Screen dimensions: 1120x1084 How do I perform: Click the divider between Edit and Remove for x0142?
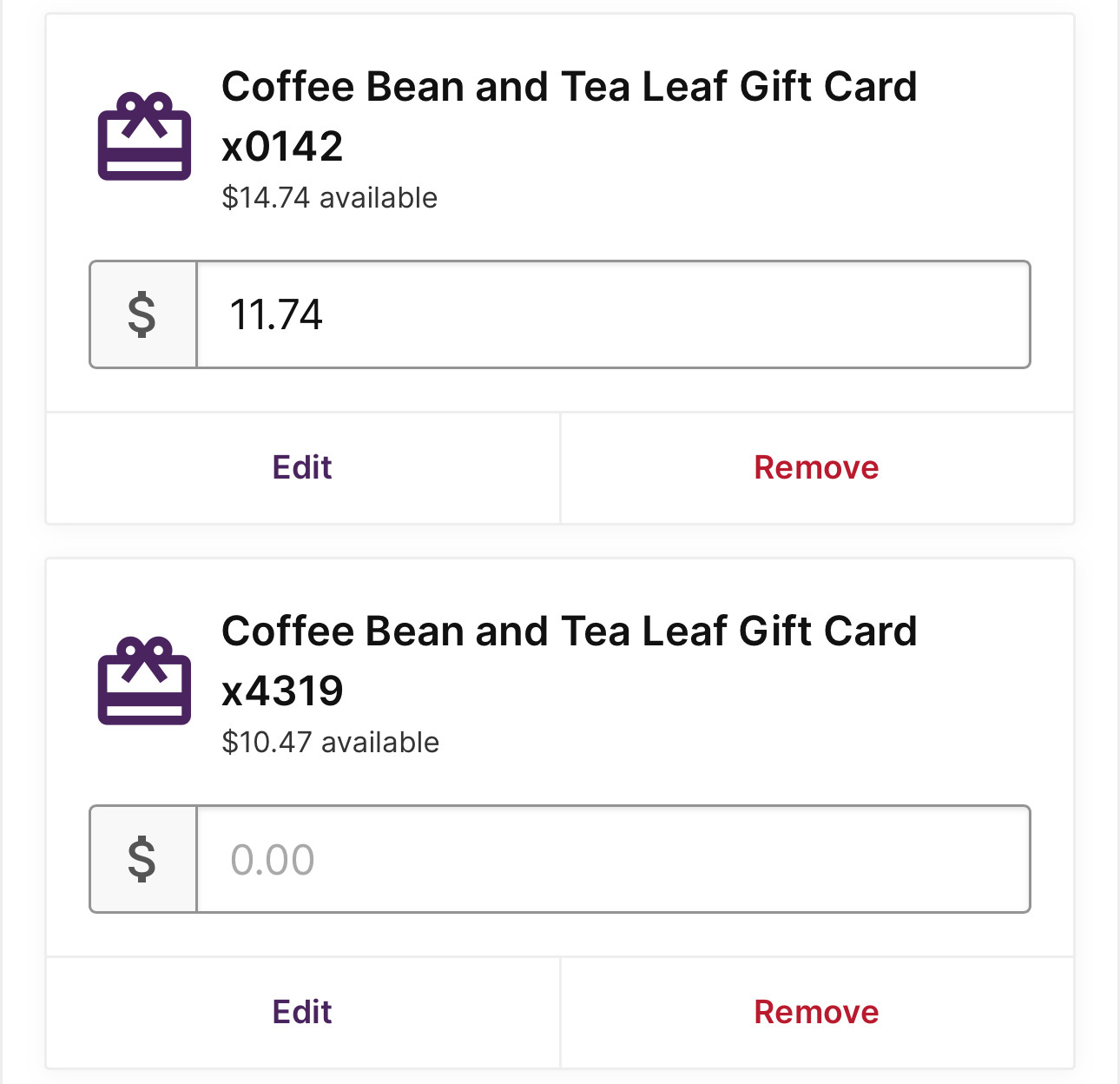[x=560, y=468]
